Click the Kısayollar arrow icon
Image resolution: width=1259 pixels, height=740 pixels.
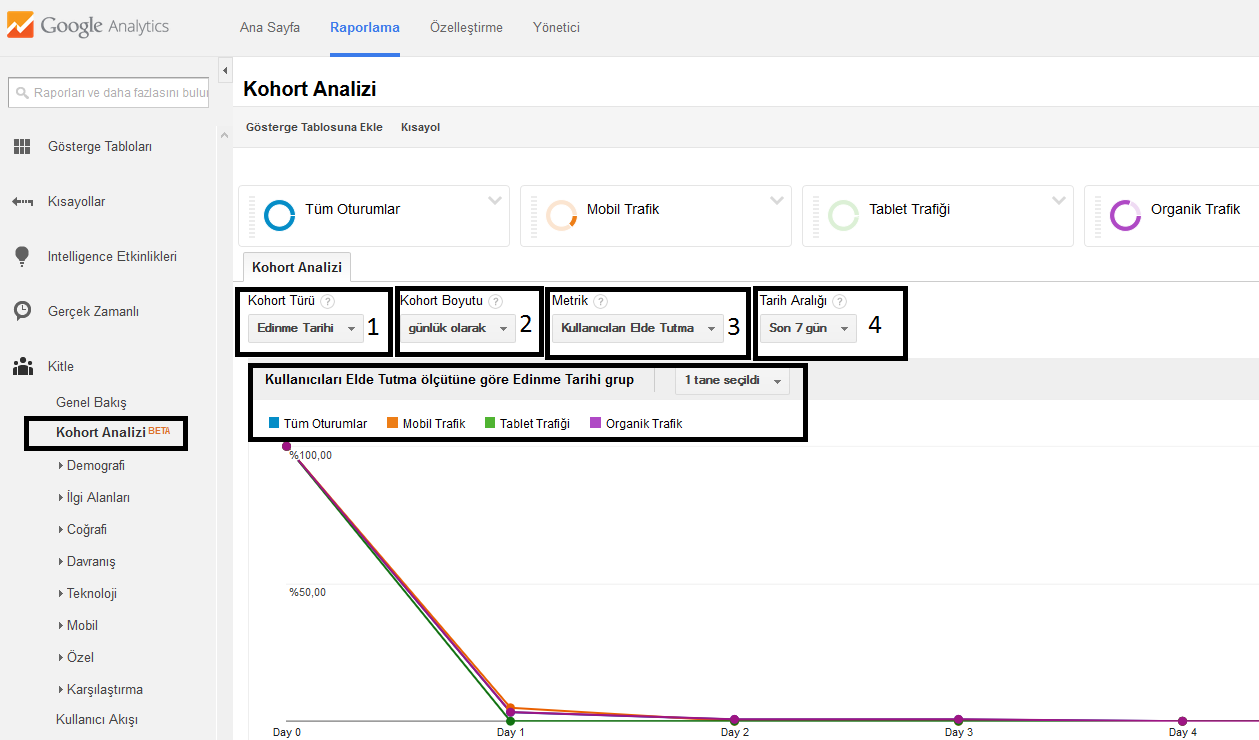coord(22,202)
